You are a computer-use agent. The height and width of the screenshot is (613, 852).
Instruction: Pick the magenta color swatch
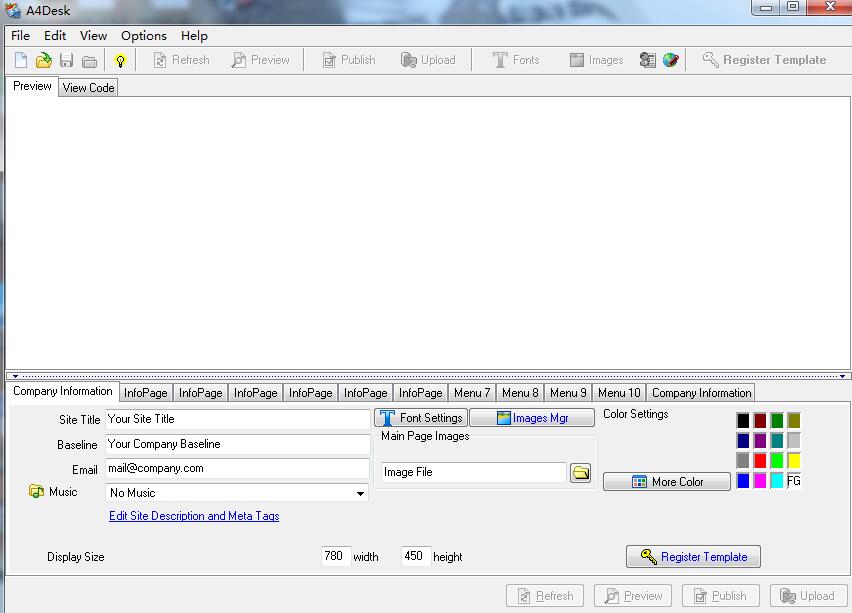[760, 480]
